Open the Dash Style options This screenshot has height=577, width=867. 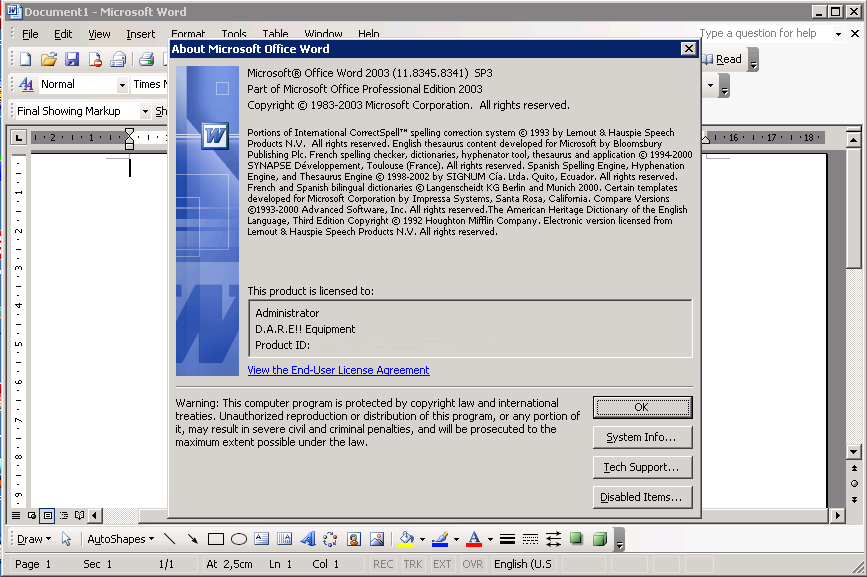[530, 539]
